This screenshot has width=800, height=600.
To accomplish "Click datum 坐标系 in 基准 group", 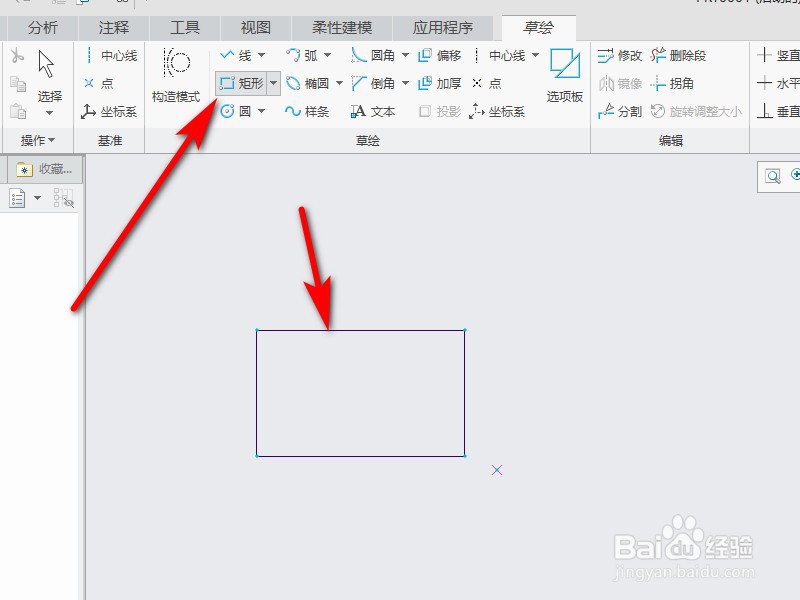I will click(109, 111).
